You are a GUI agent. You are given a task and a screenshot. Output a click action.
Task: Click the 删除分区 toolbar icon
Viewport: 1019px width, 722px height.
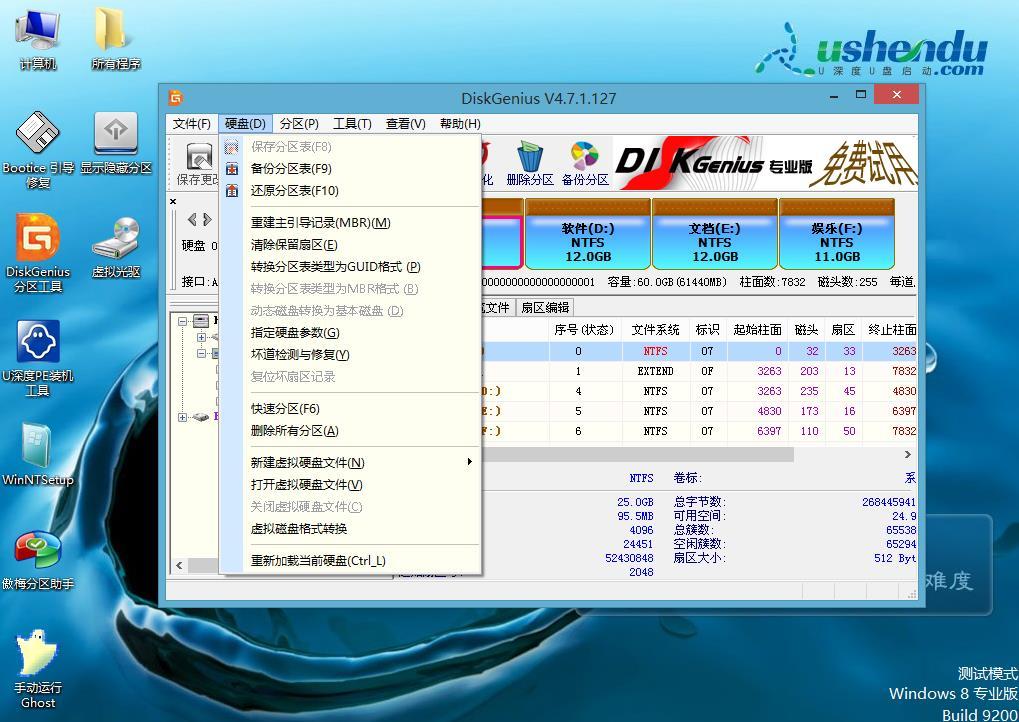coord(530,164)
